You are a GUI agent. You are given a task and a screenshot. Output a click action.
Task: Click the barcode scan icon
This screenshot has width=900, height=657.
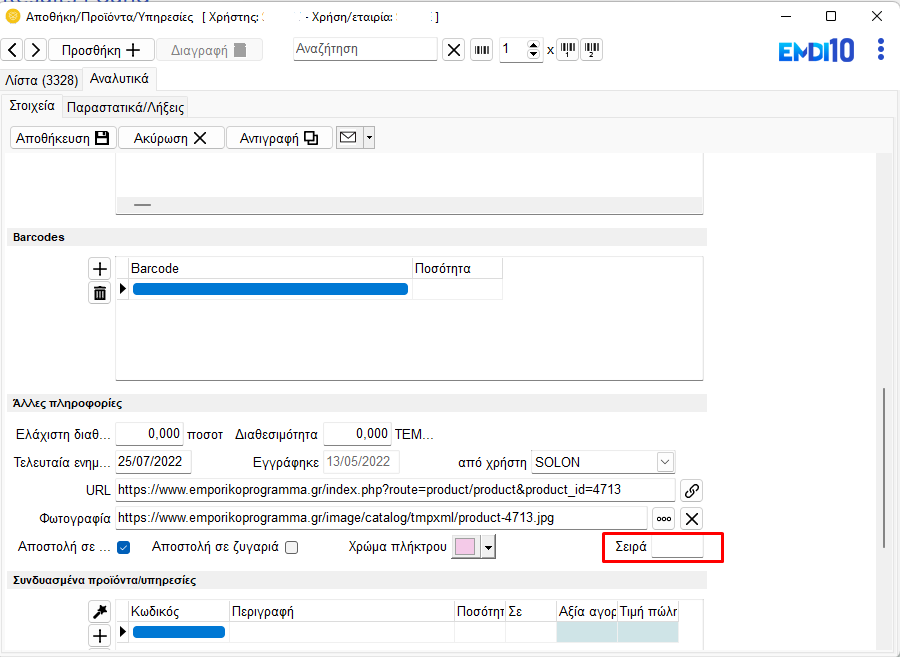(x=482, y=50)
